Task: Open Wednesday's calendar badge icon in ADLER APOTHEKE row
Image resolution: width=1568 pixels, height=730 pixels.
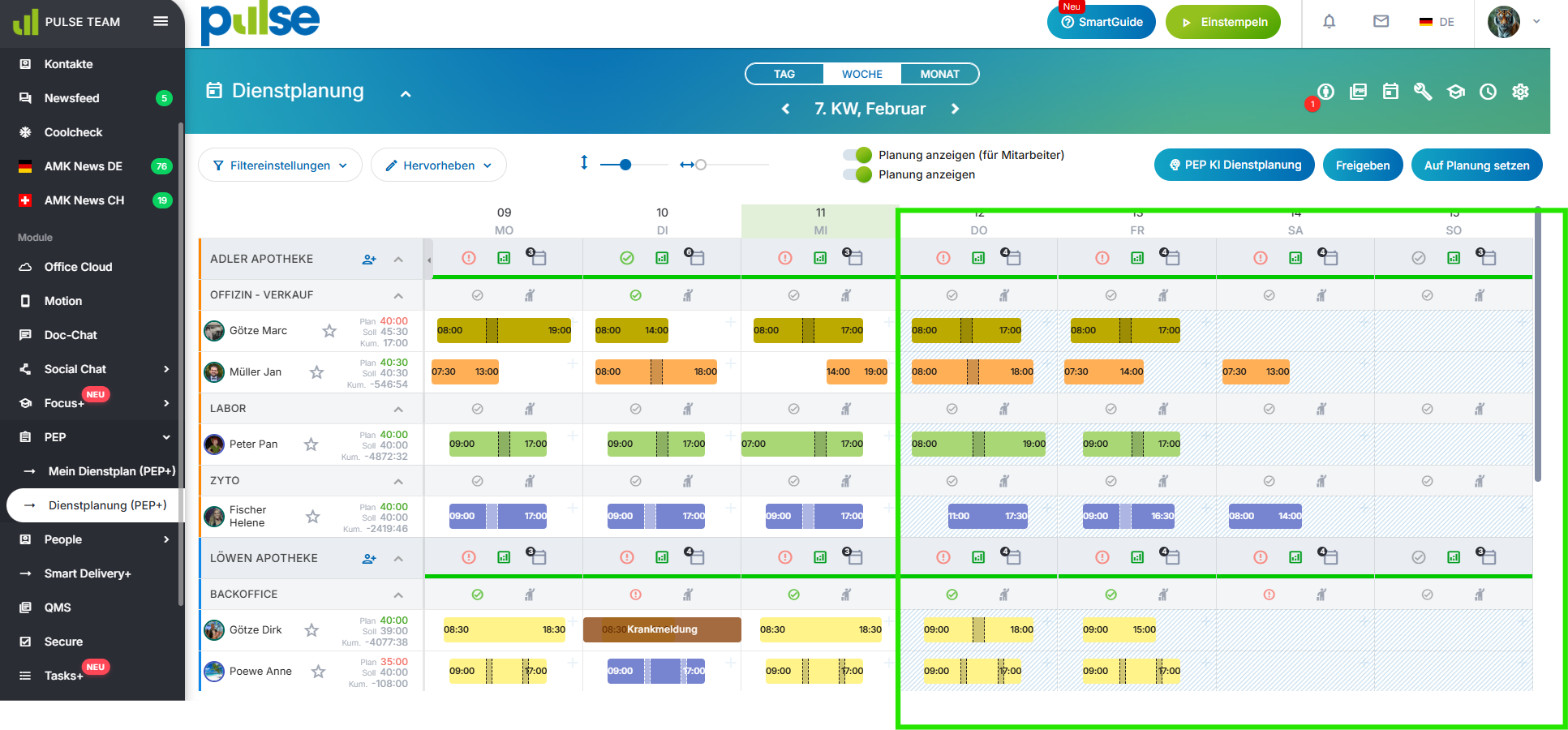Action: click(x=853, y=256)
